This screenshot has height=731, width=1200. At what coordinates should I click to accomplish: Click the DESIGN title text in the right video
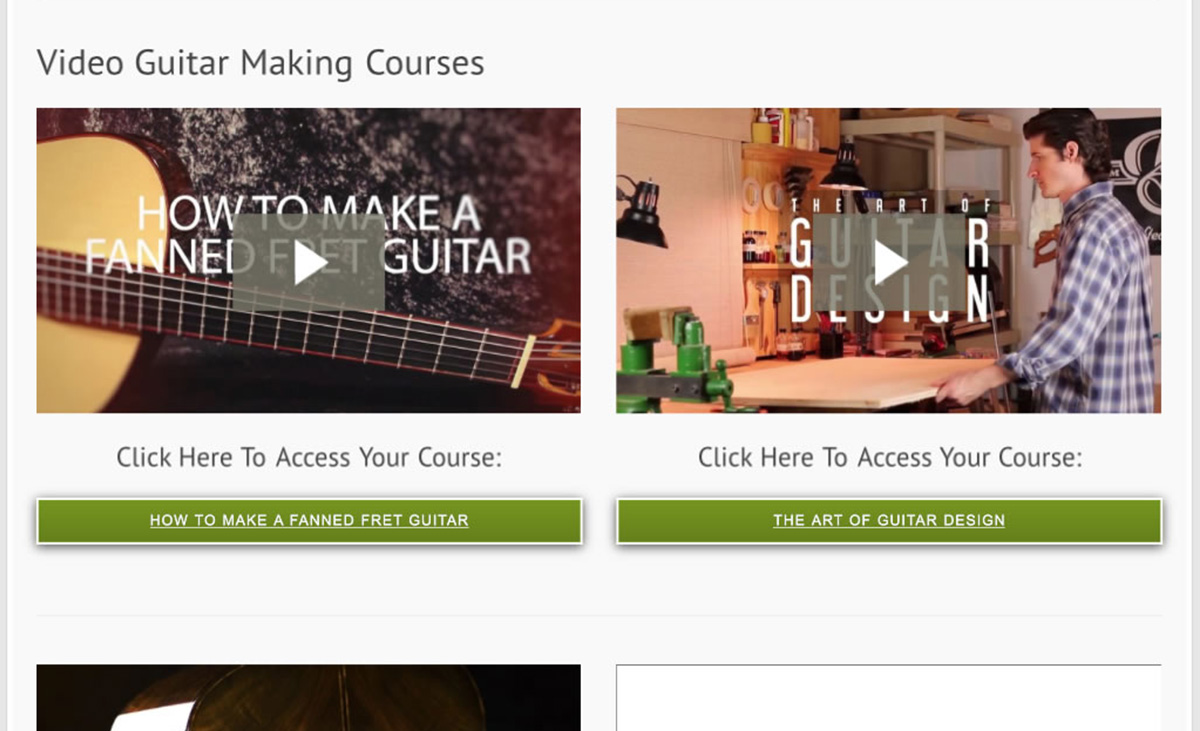click(x=889, y=297)
